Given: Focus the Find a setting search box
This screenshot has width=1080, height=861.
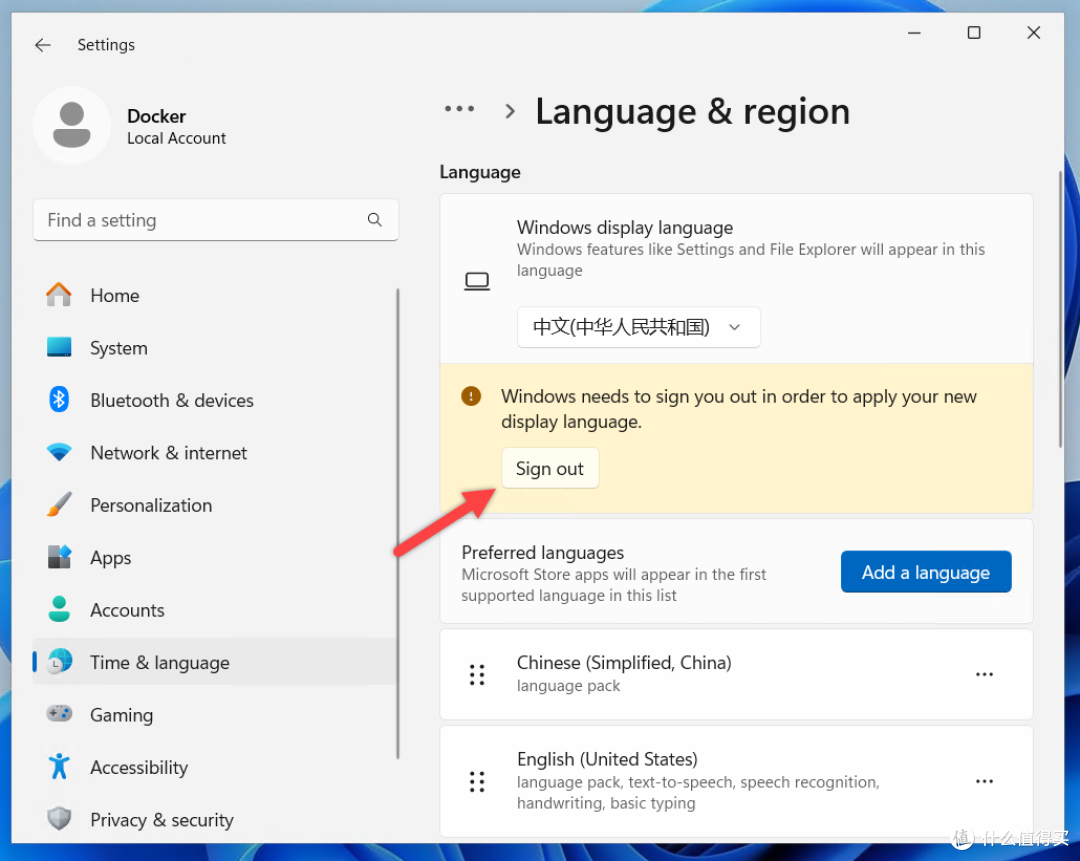Looking at the screenshot, I should click(215, 220).
